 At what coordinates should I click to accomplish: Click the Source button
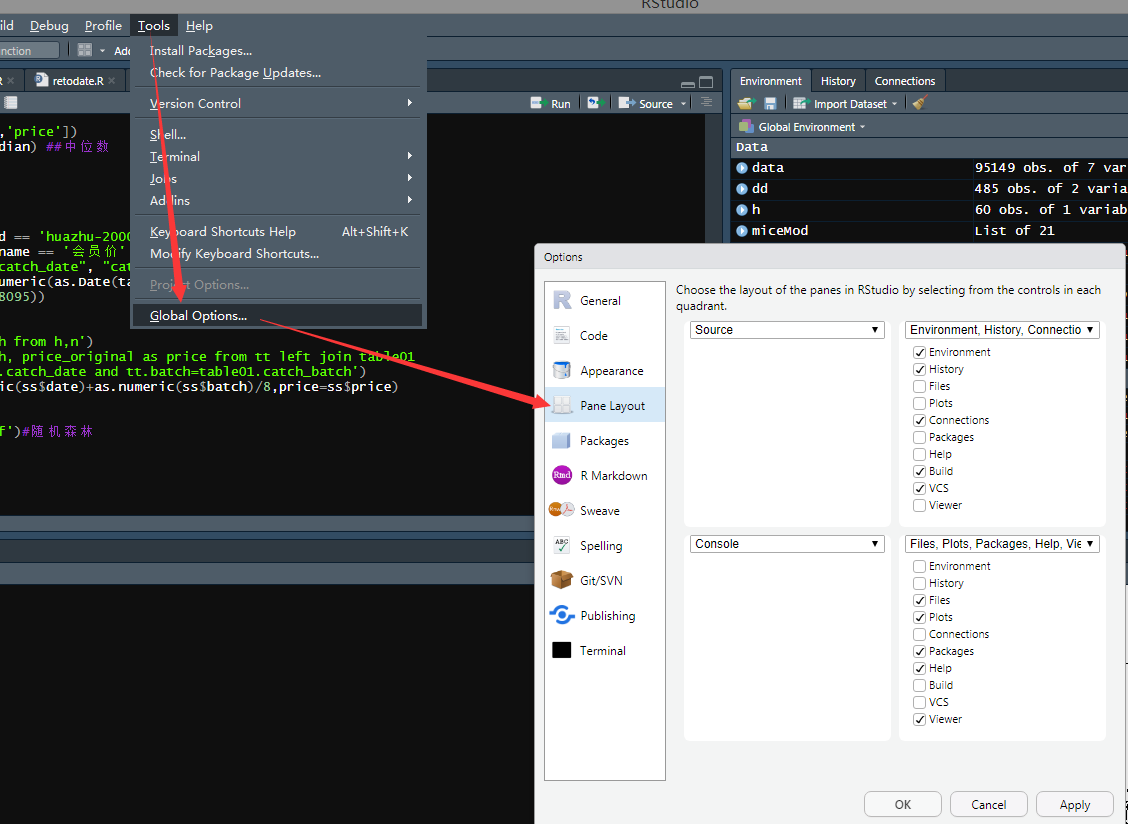click(x=646, y=104)
